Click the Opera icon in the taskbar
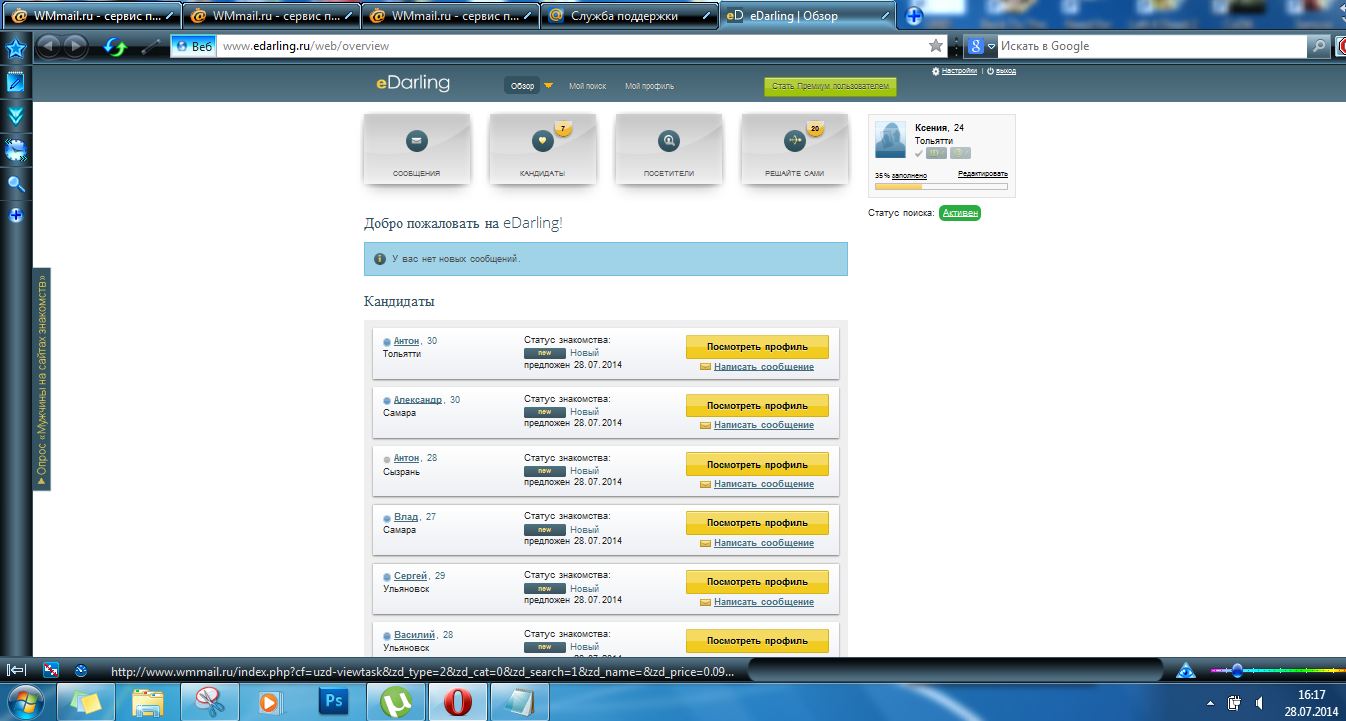The image size is (1346, 721). point(458,702)
